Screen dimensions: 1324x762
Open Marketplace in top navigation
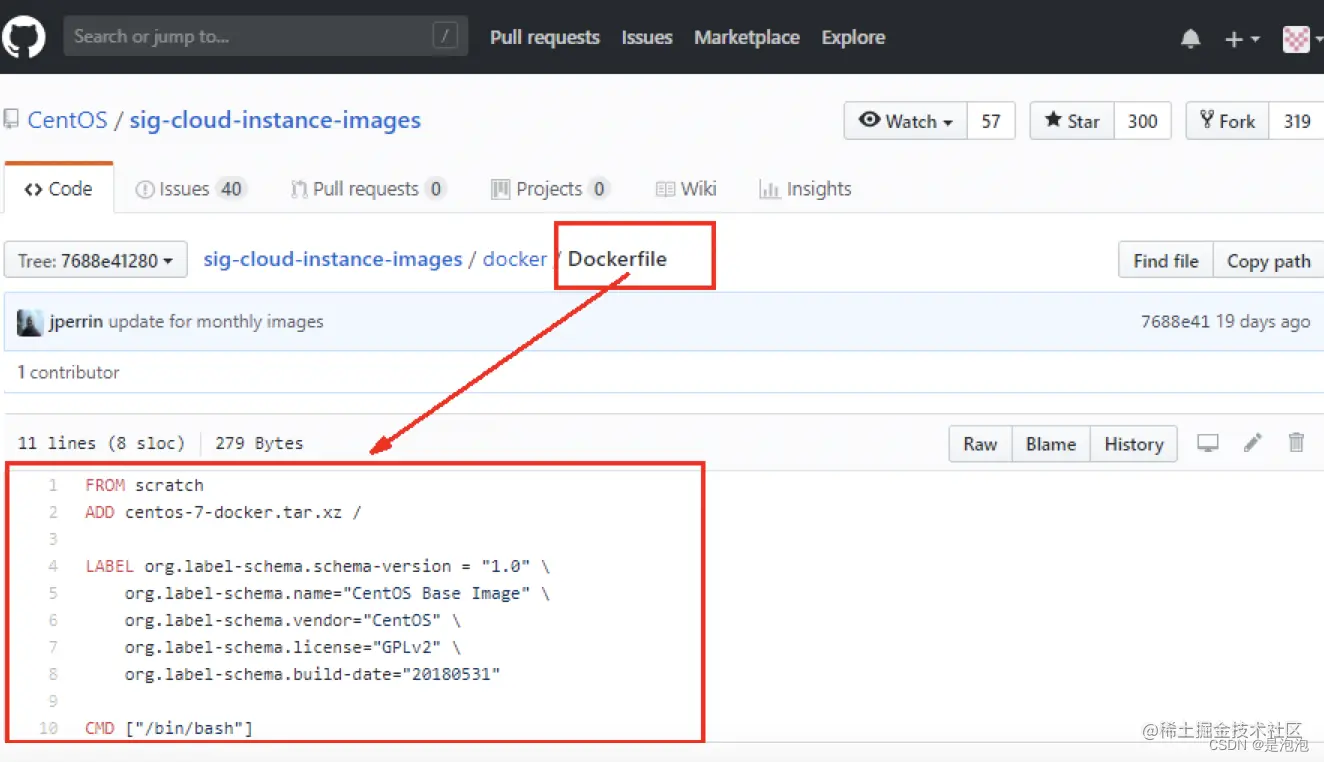pyautogui.click(x=747, y=37)
